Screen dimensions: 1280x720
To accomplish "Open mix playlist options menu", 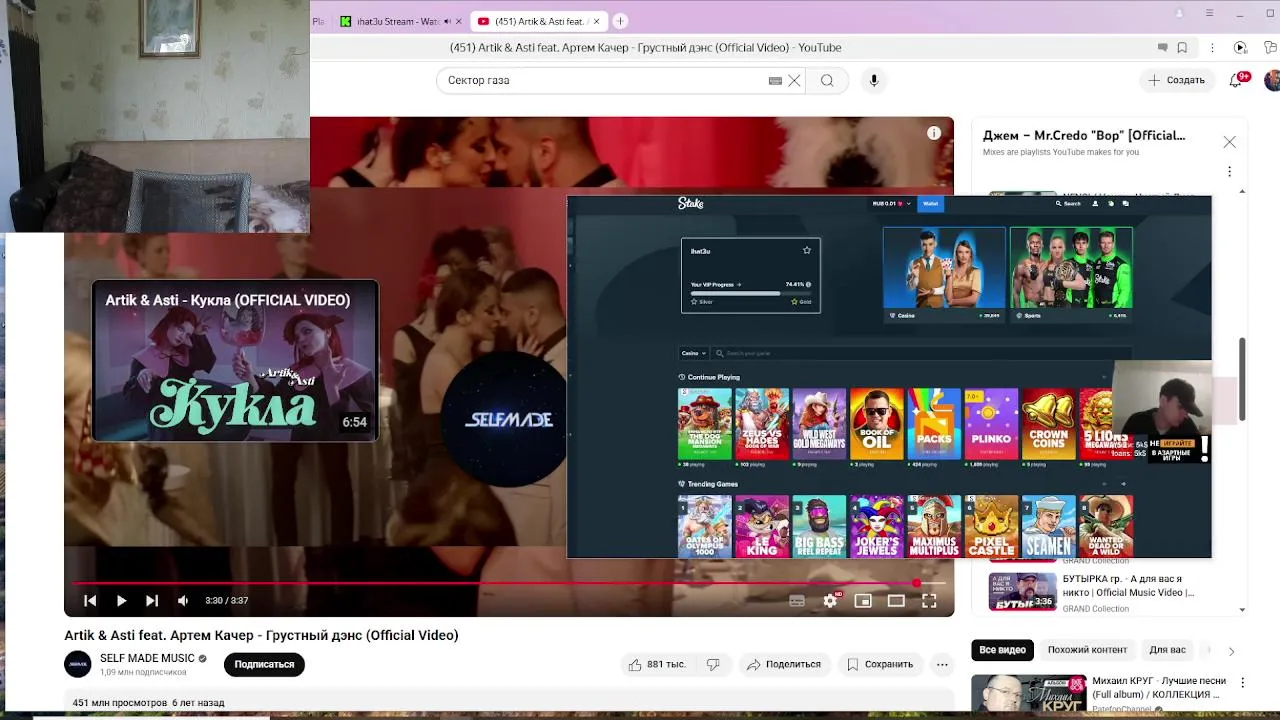I will pyautogui.click(x=1230, y=172).
